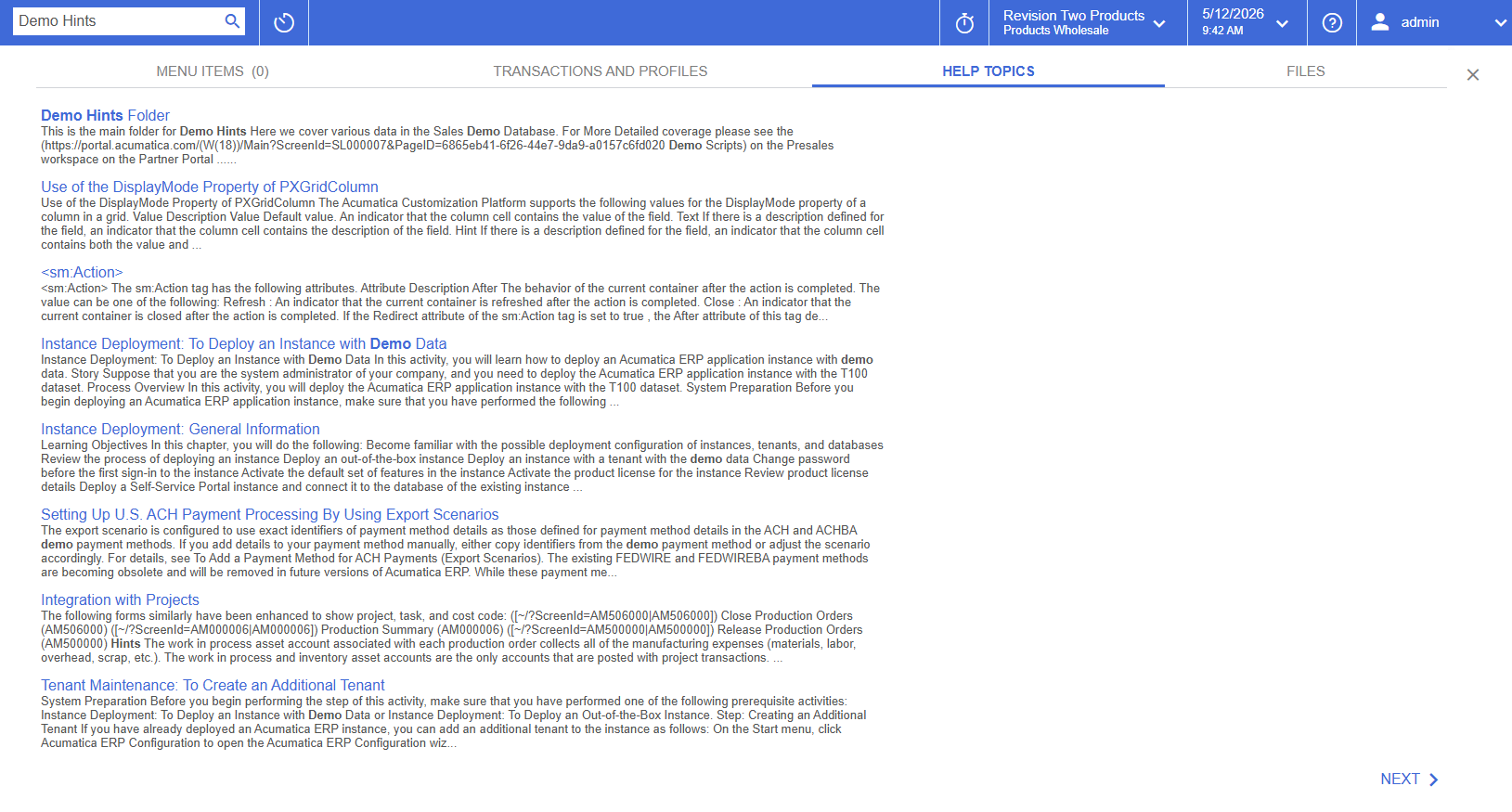Viewport: 1512px width, 812px height.
Task: Open the <sm:Action> help topic
Action: [x=82, y=272]
